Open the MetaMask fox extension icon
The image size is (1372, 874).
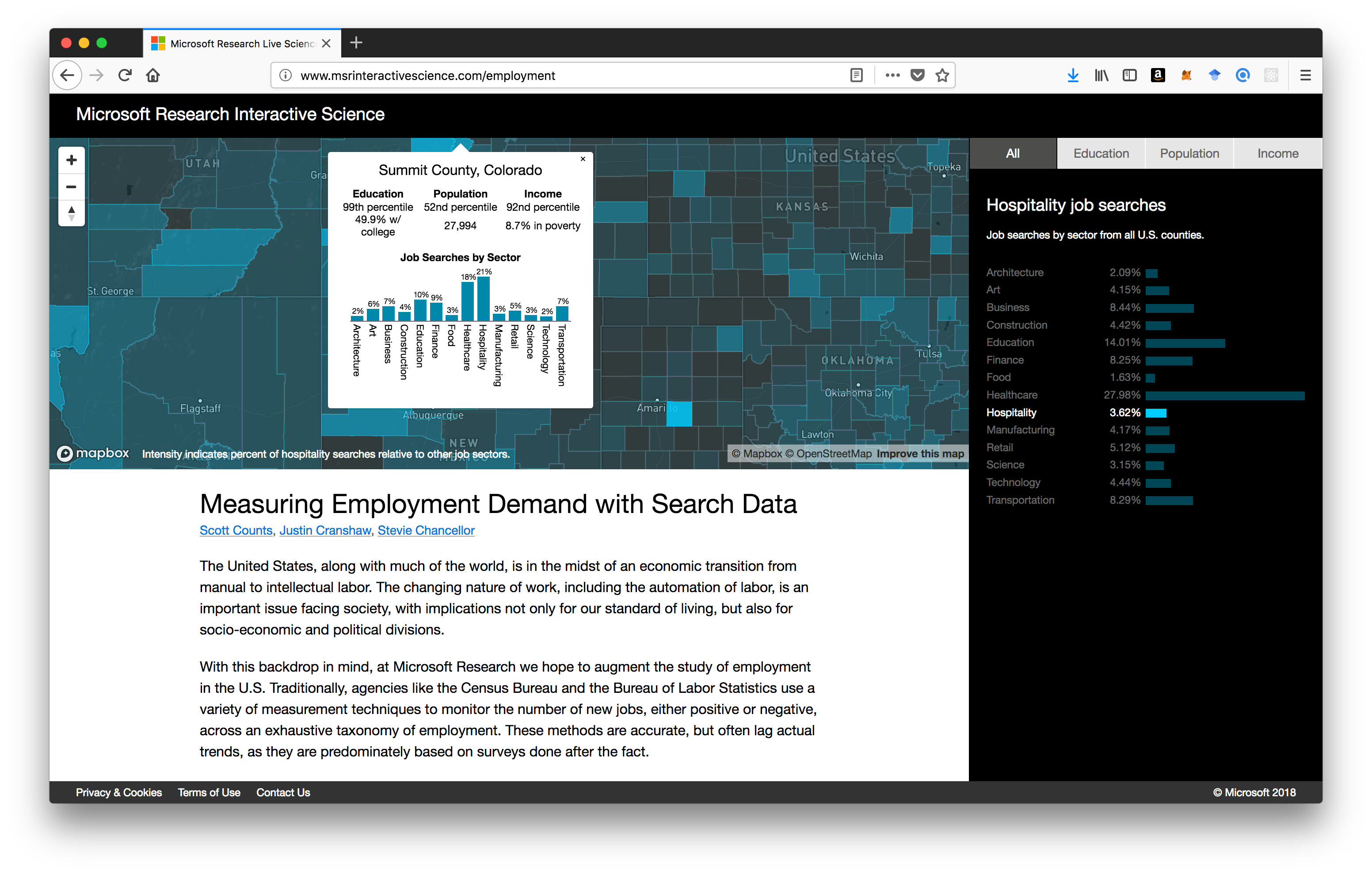[1186, 75]
